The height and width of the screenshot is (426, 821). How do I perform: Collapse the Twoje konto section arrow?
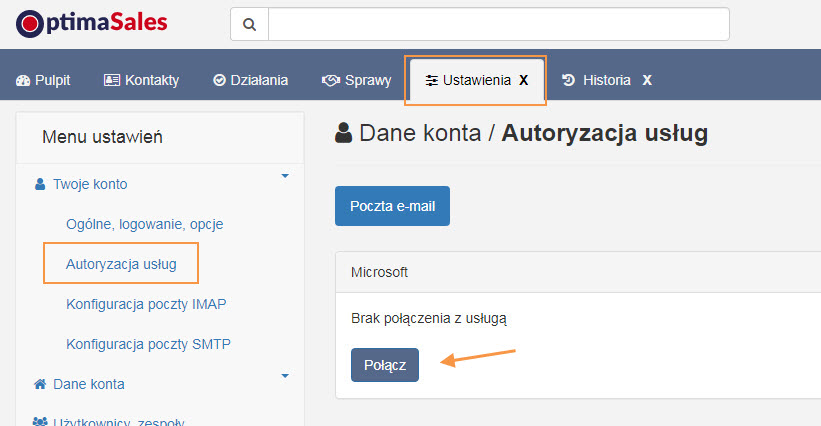(285, 176)
